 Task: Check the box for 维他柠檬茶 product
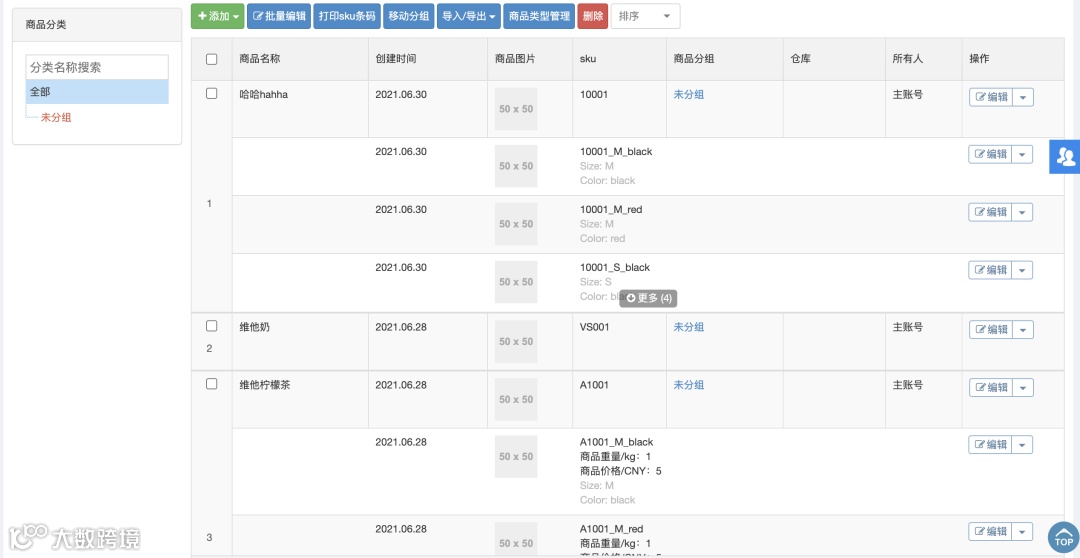tap(211, 384)
